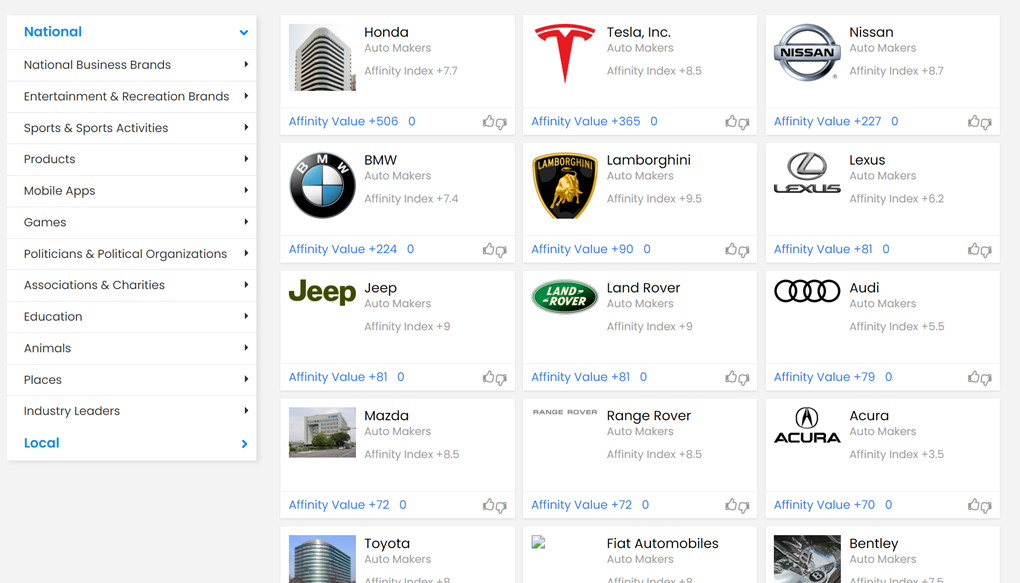Thumbs up the Lexus card
The width and height of the screenshot is (1020, 583).
(x=973, y=250)
